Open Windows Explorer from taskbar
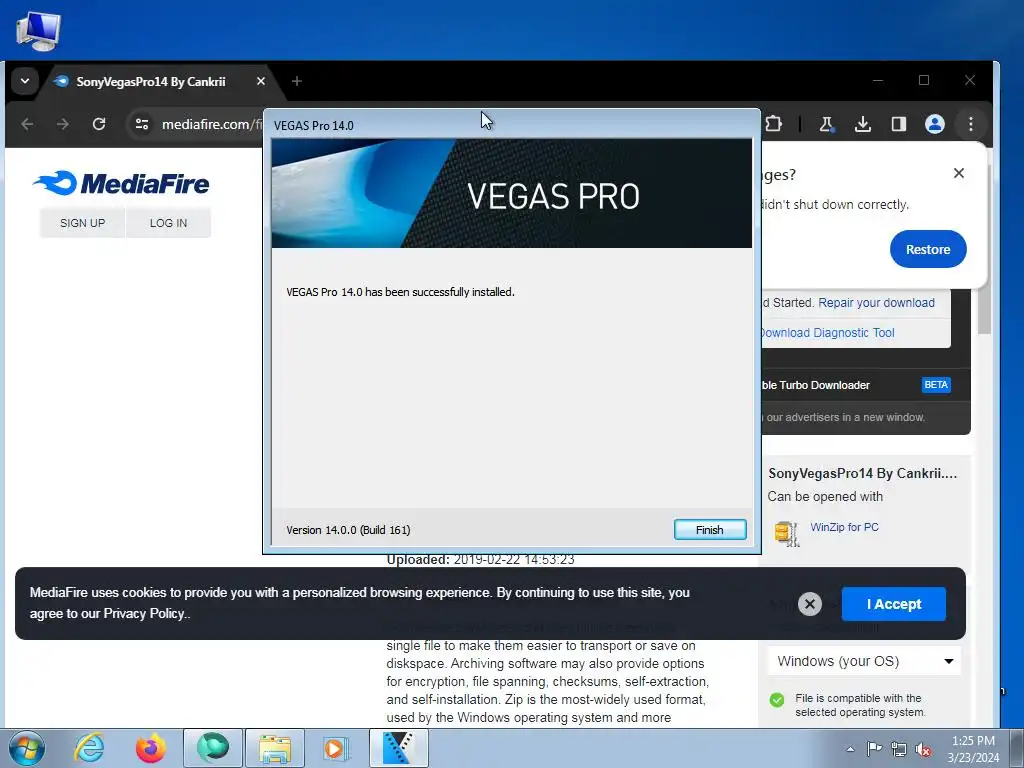Image resolution: width=1024 pixels, height=768 pixels. [275, 748]
